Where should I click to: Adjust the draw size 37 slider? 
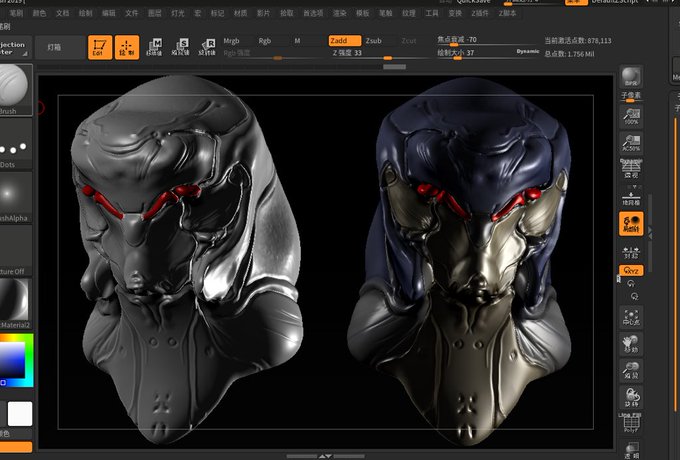coord(475,53)
